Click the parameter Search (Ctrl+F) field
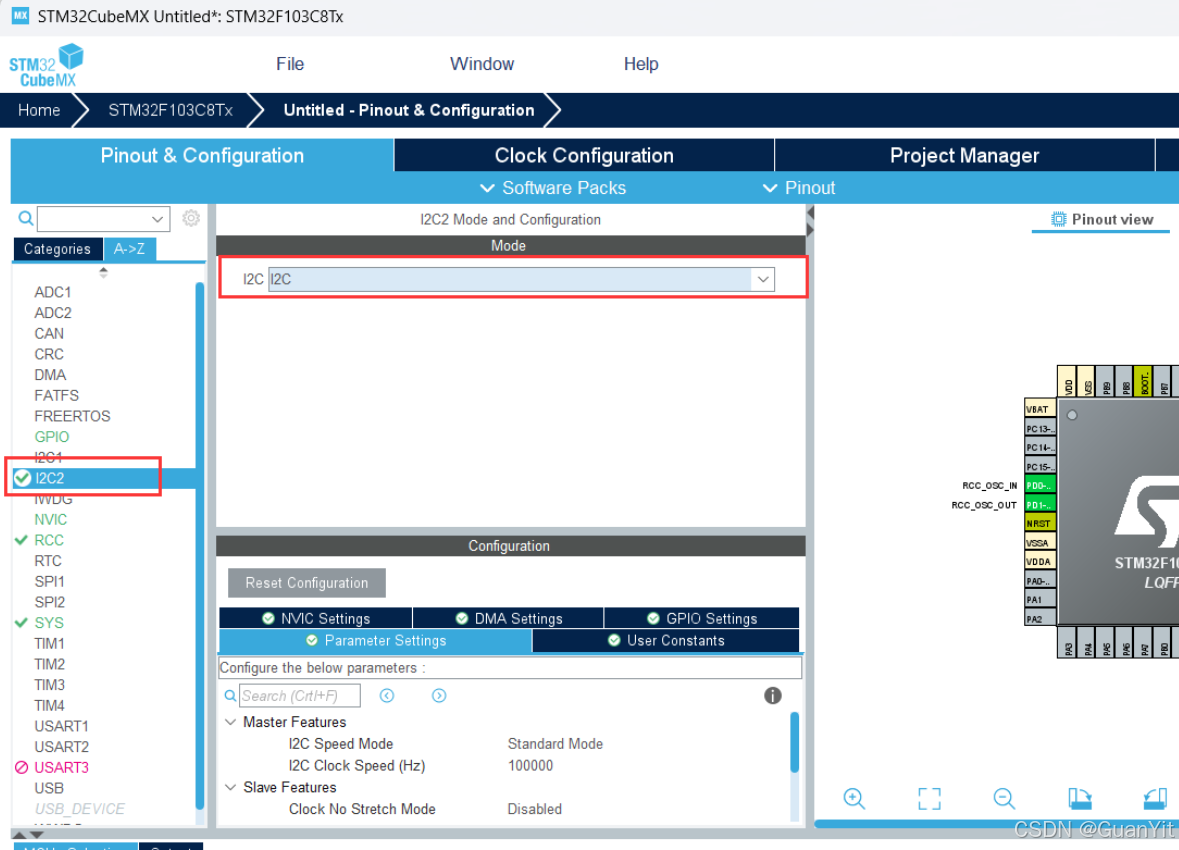The image size is (1179, 850). pyautogui.click(x=299, y=696)
